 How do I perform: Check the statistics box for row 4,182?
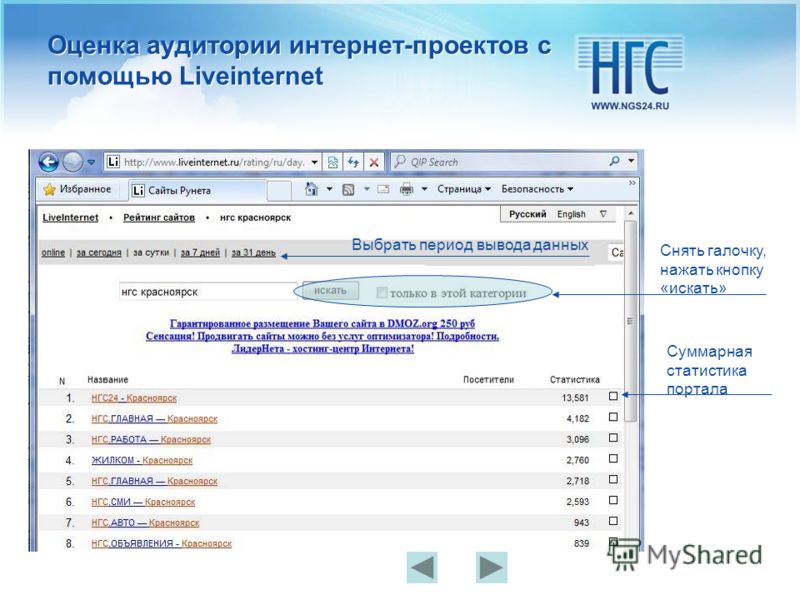(x=613, y=417)
